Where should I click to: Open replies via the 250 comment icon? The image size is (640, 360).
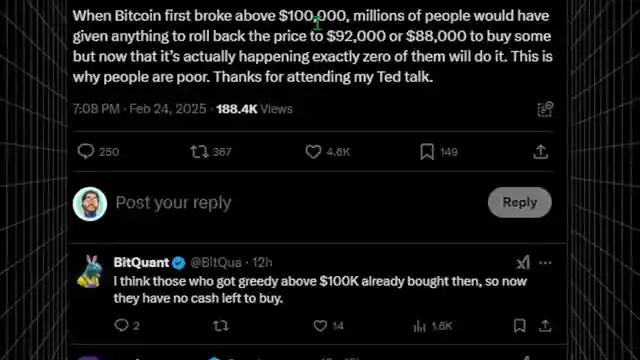[86, 151]
